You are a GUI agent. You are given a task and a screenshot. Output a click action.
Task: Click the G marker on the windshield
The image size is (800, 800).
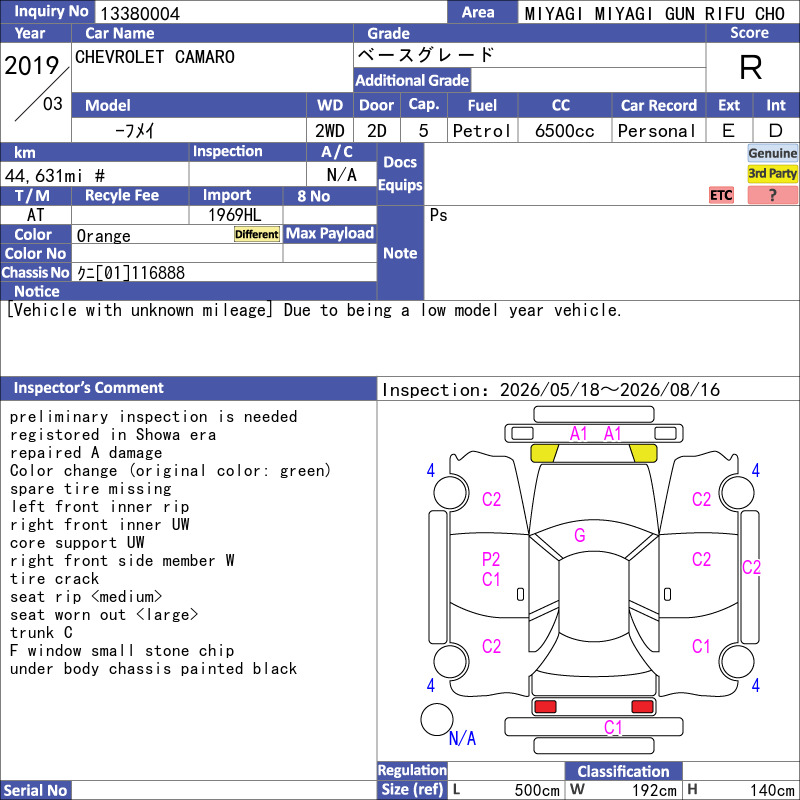580,535
